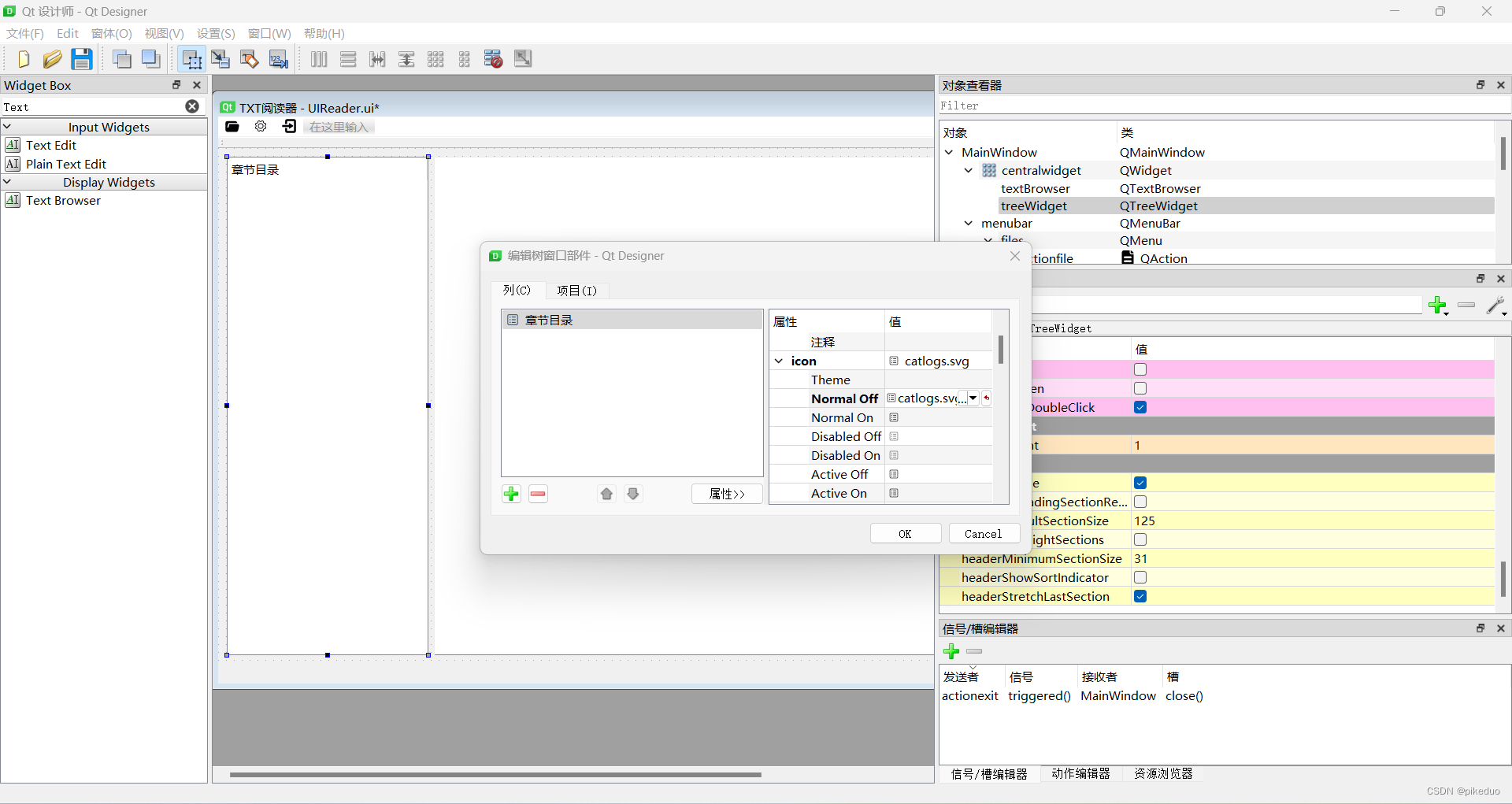Clear the Widget Box filter text

point(192,106)
